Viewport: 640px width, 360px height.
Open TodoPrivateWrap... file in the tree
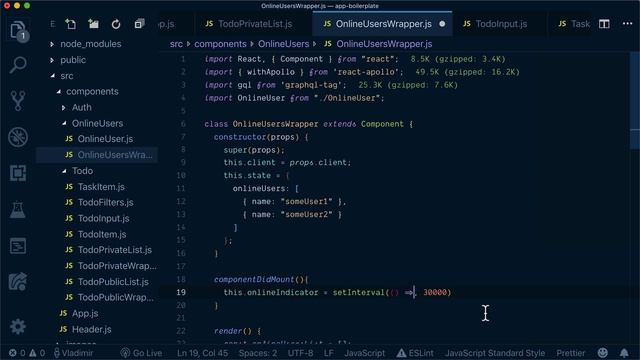117,266
